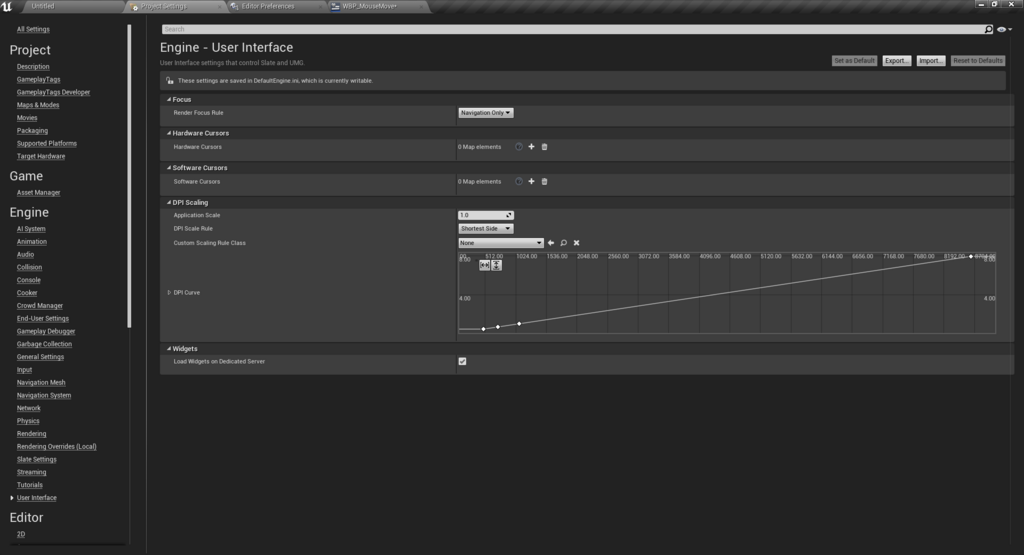Remove all Hardware Cursors map elements
This screenshot has width=1024, height=555.
click(545, 147)
